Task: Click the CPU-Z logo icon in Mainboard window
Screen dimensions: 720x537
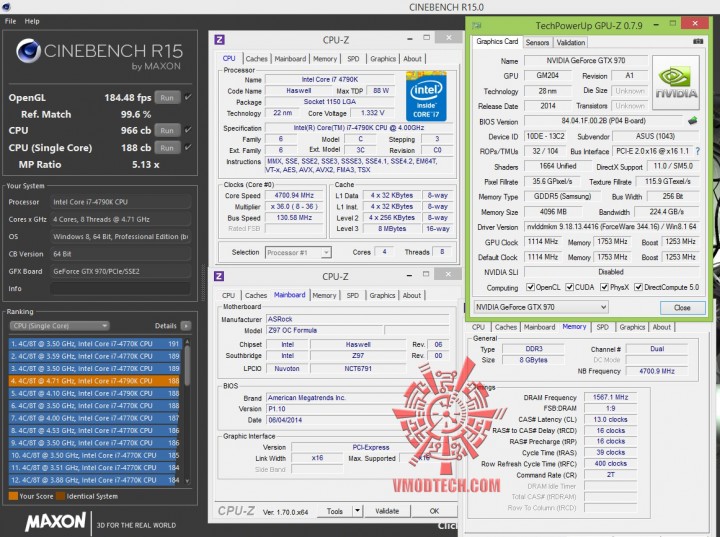Action: [x=219, y=276]
